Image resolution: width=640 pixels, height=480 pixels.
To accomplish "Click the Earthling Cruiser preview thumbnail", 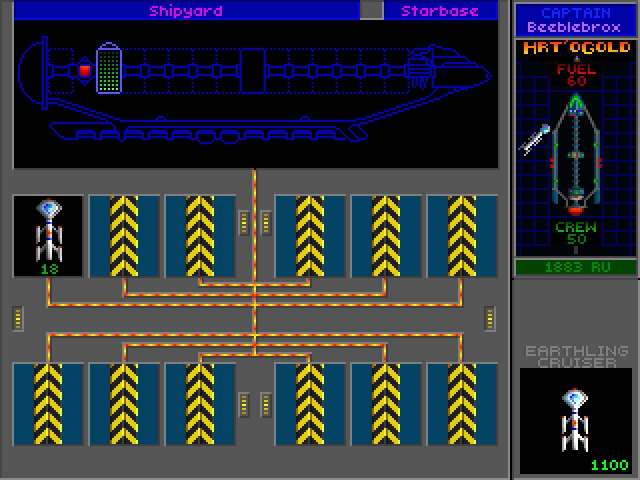I will tap(575, 420).
